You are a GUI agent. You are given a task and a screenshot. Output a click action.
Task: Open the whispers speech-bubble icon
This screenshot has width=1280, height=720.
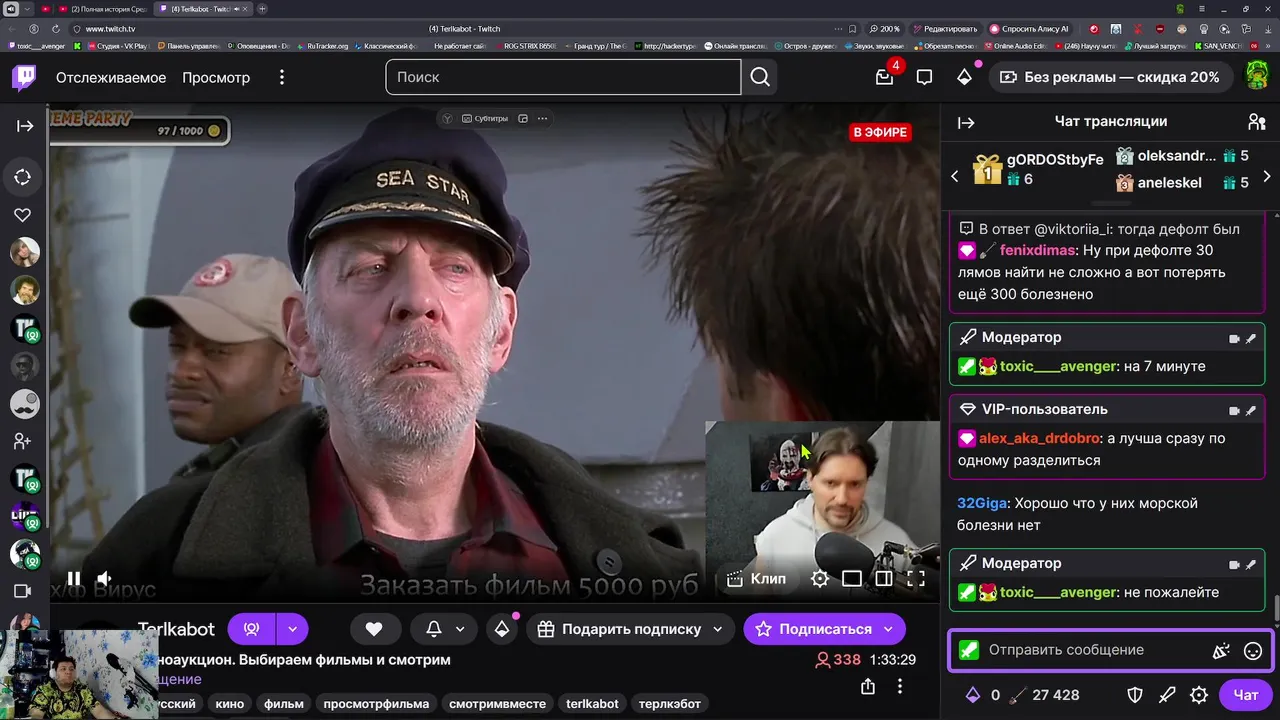pos(925,77)
